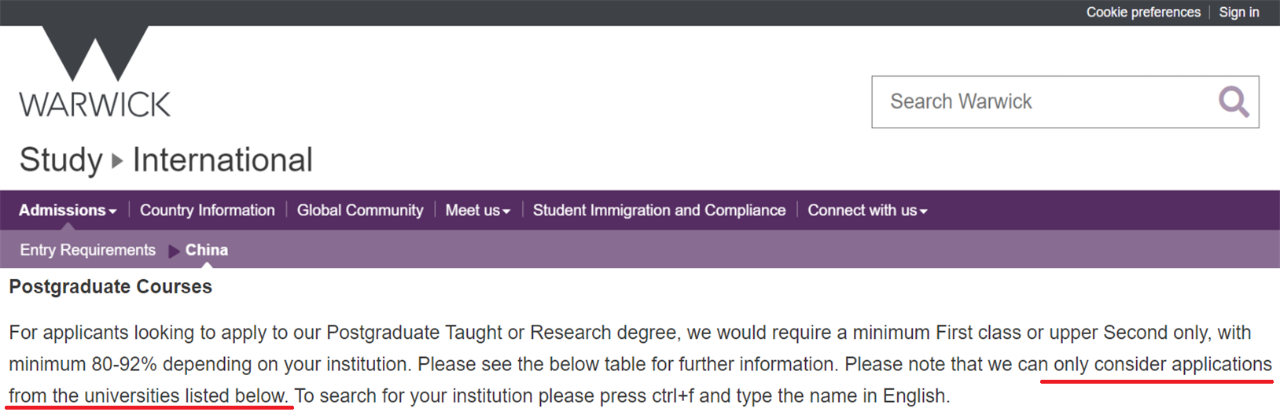Open Country Information menu item
1280x419 pixels.
(207, 210)
